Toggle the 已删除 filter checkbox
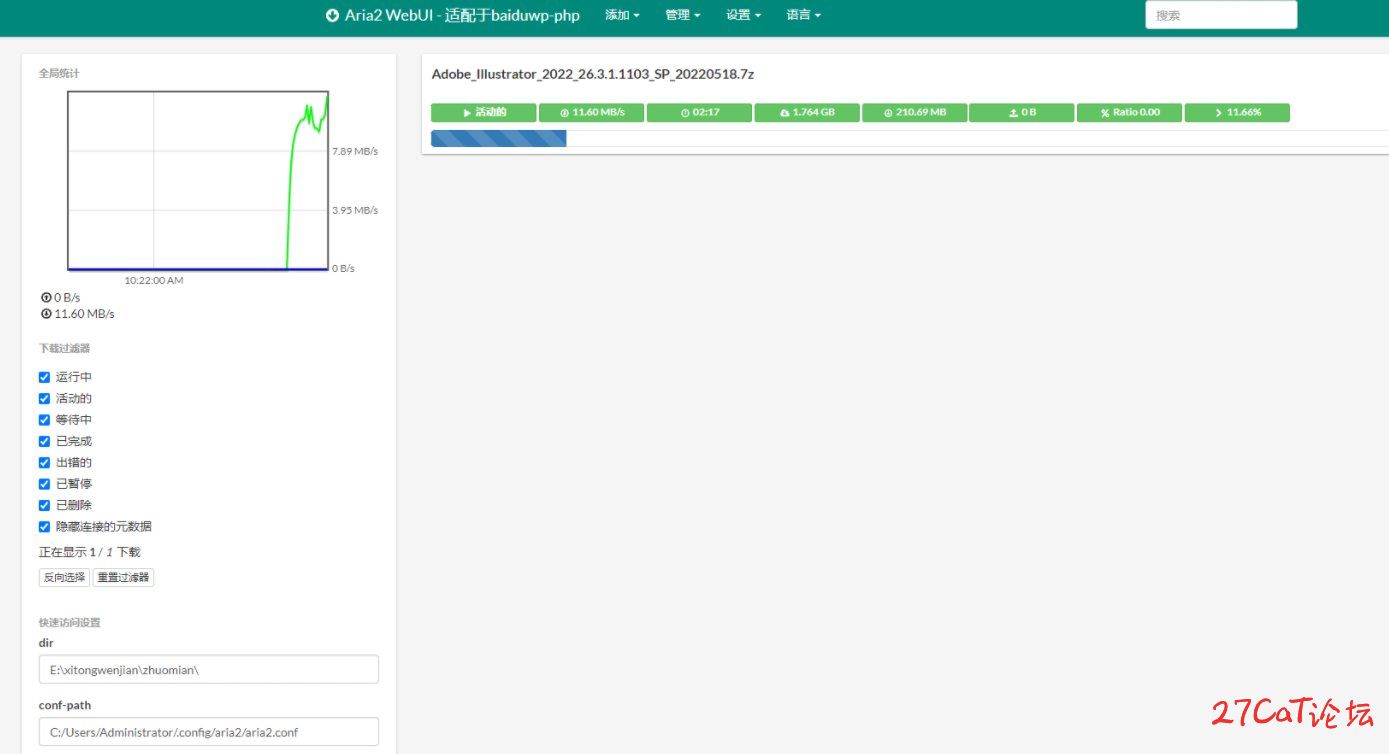1389x754 pixels. [x=44, y=505]
